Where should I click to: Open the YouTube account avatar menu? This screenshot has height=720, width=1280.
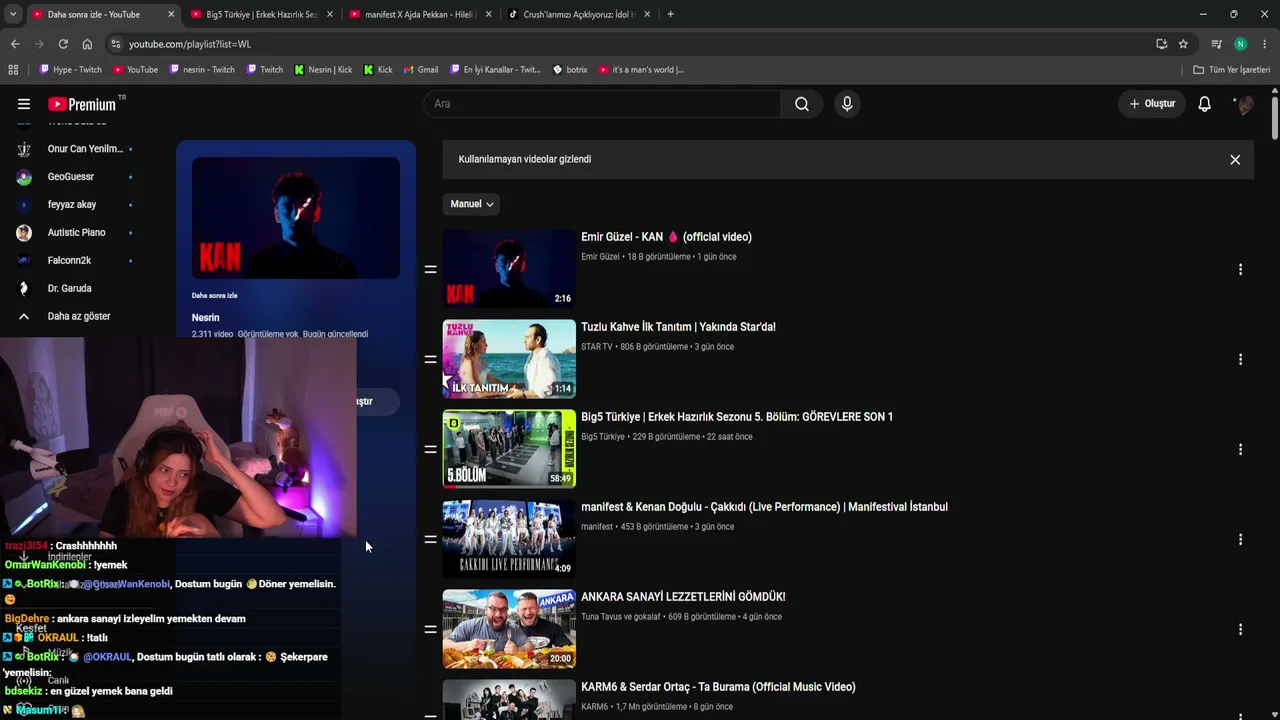[1244, 104]
